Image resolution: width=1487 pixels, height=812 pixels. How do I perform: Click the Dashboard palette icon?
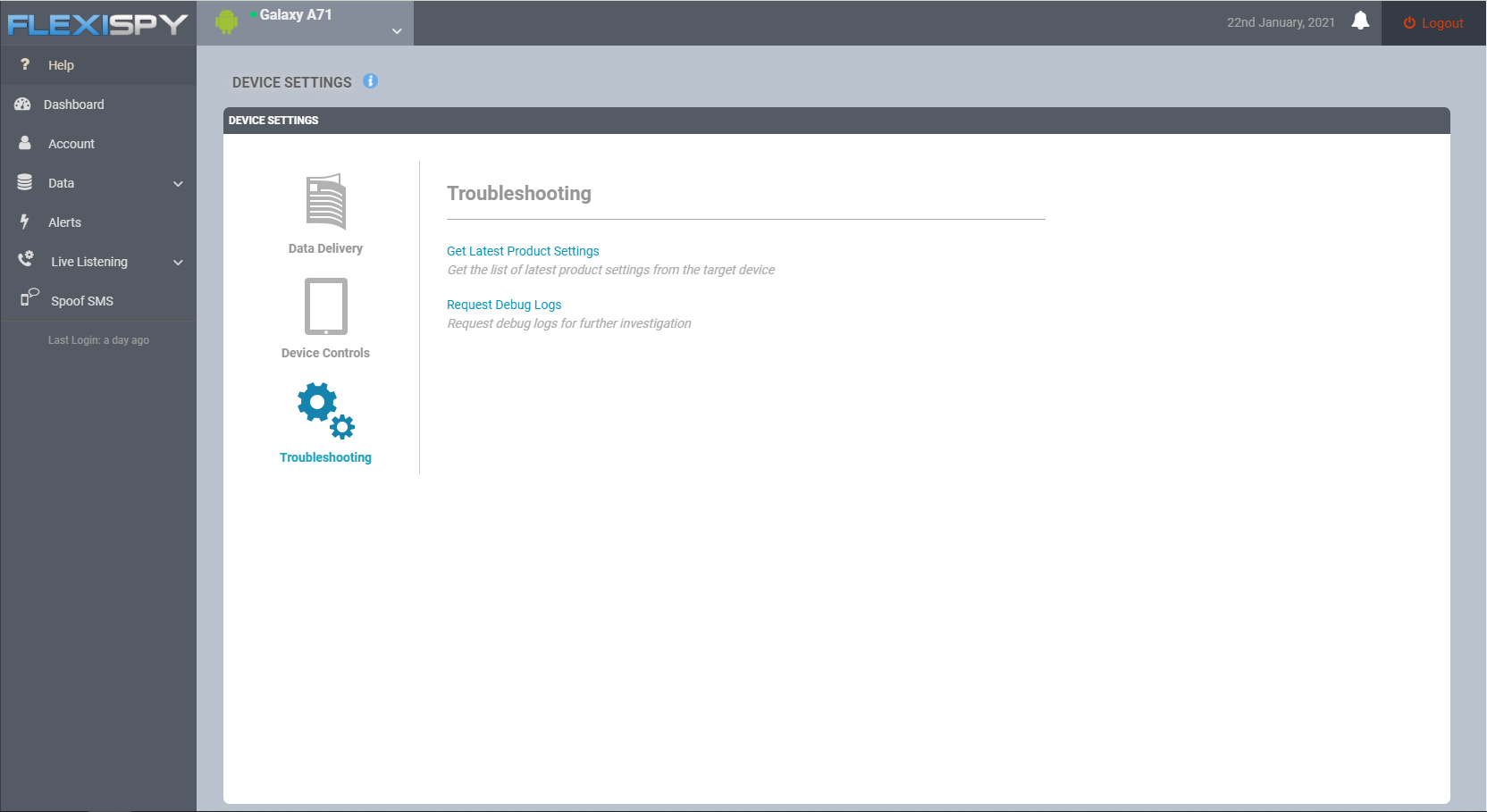(x=22, y=105)
